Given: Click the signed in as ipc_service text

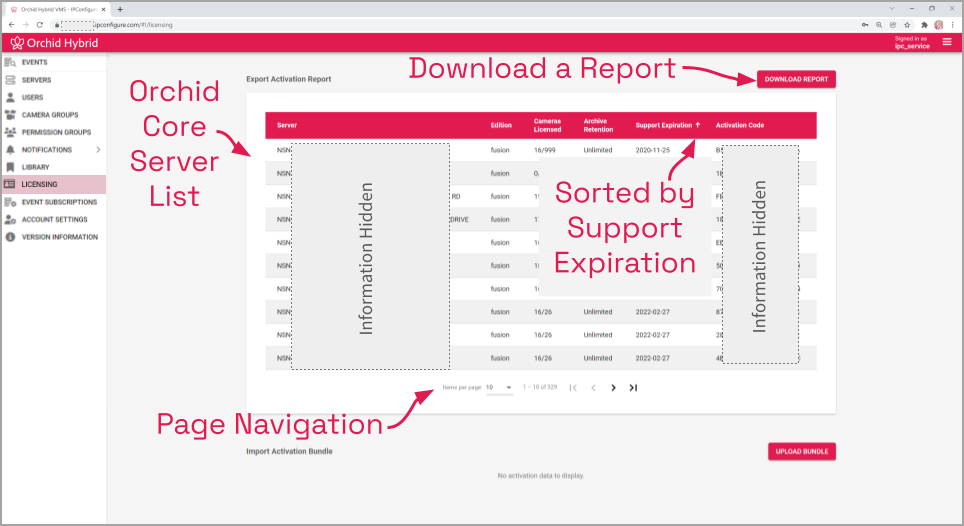Looking at the screenshot, I should pyautogui.click(x=912, y=42).
